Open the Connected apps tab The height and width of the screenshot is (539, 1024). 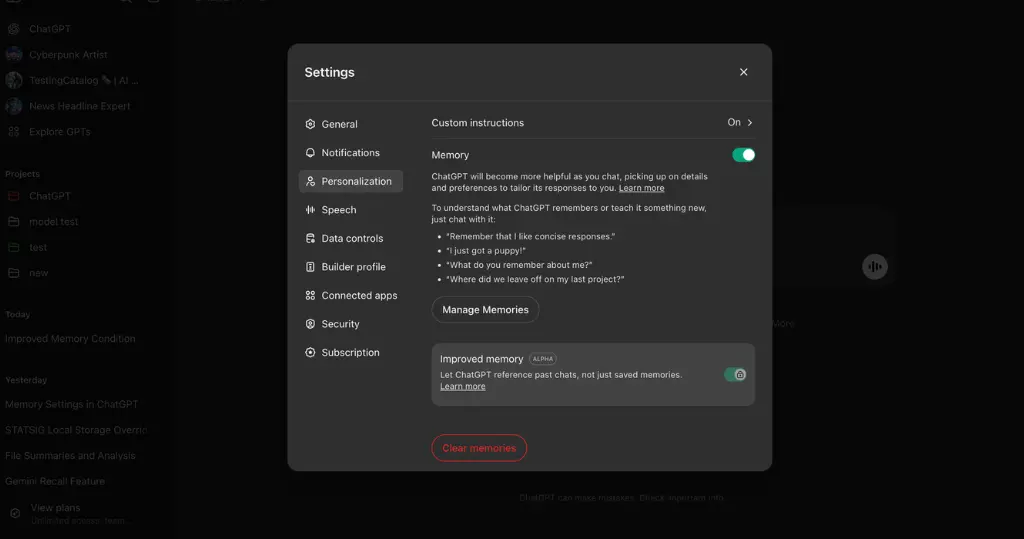pos(351,295)
